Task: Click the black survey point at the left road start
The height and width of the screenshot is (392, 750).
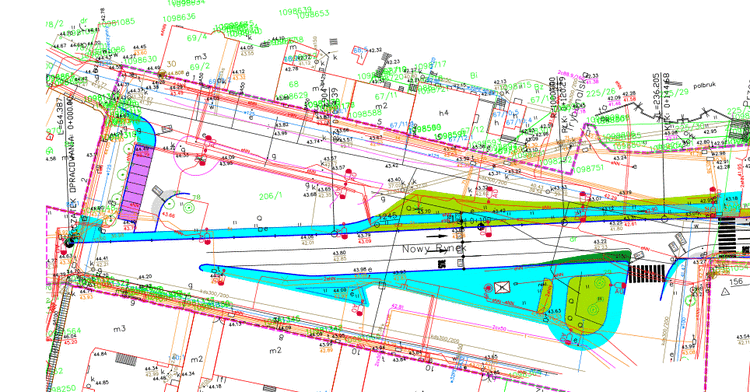Action: [x=69, y=243]
